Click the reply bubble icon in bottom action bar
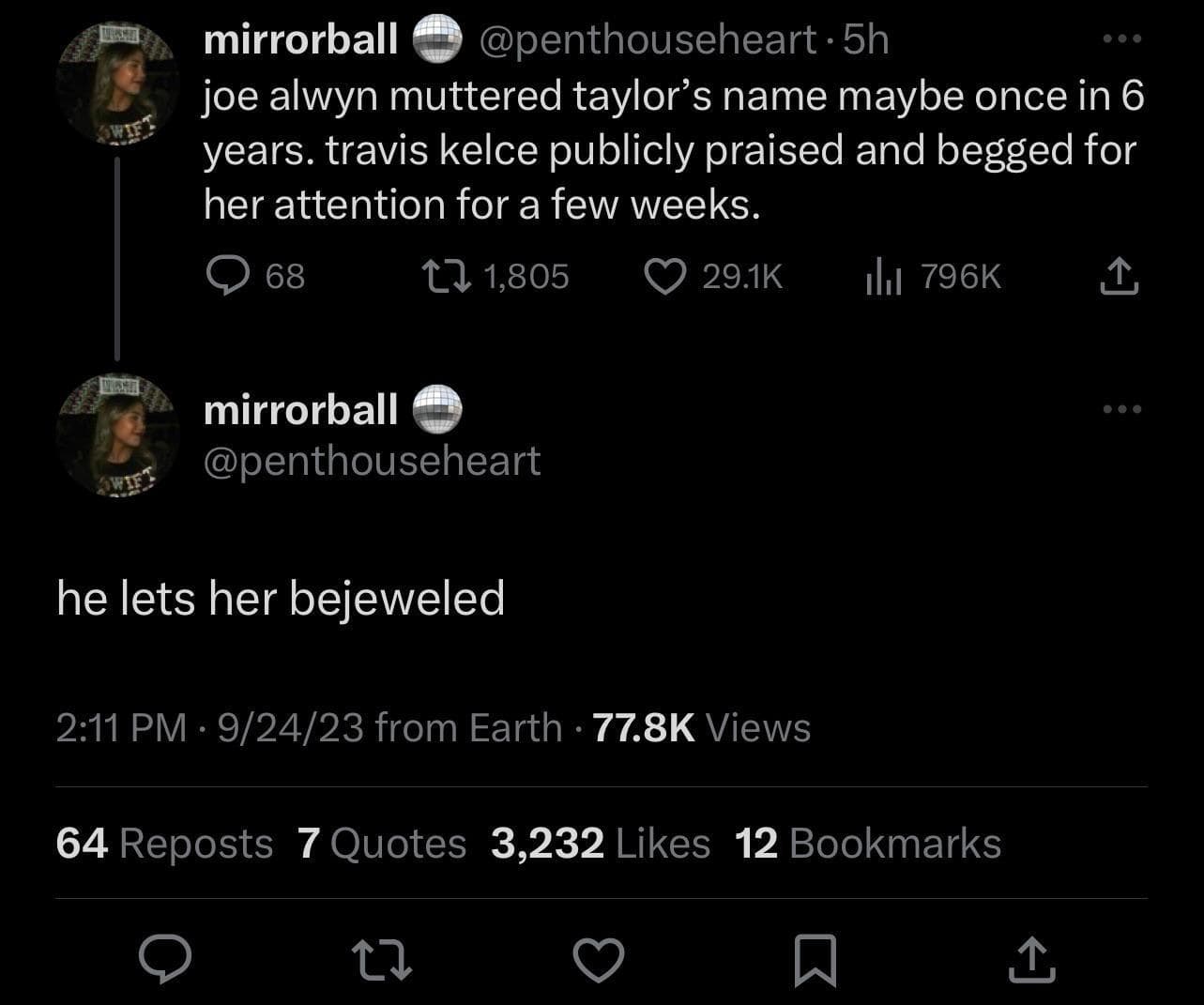The width and height of the screenshot is (1204, 1005). tap(165, 959)
